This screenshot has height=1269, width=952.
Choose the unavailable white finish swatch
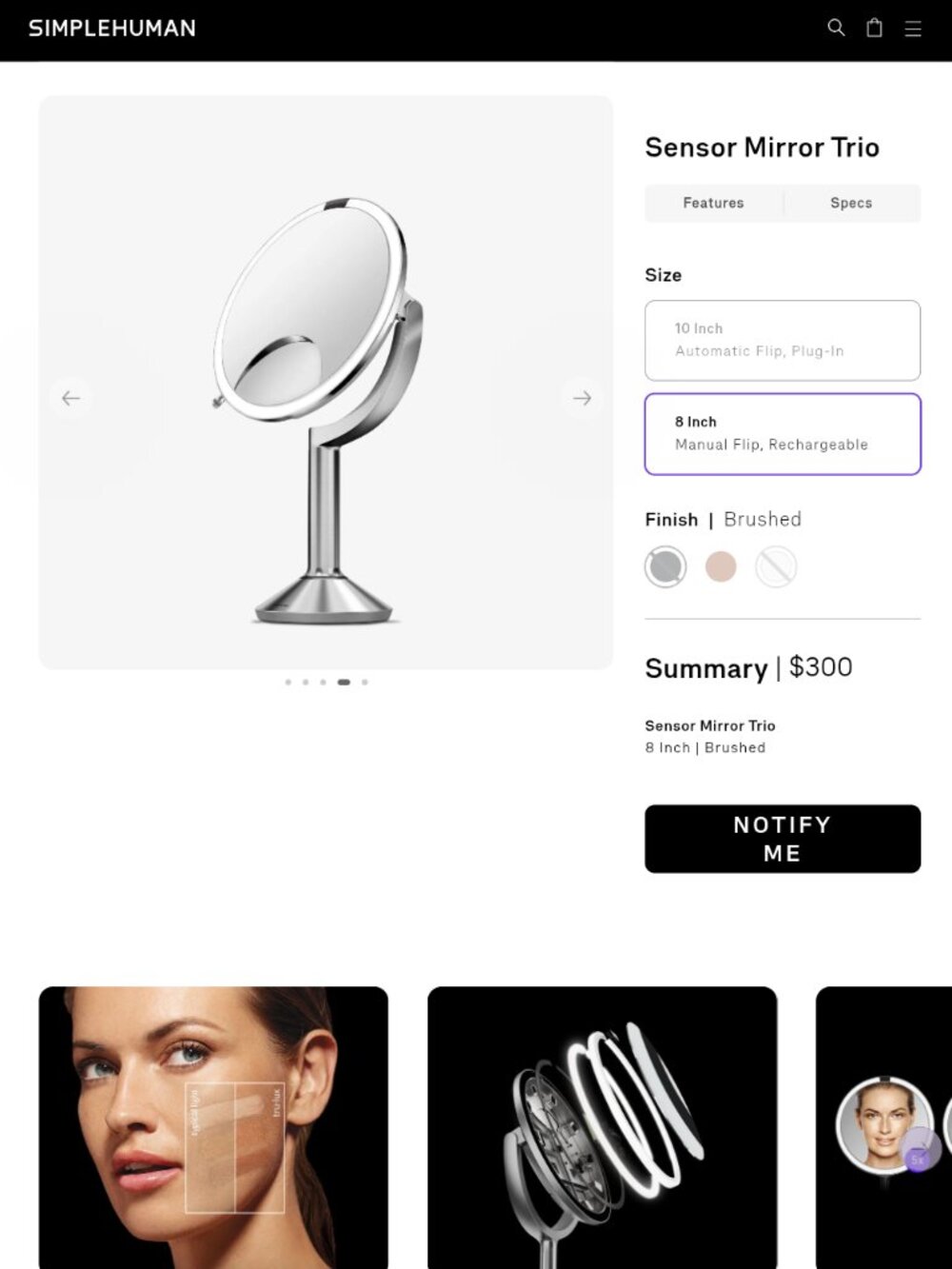776,566
